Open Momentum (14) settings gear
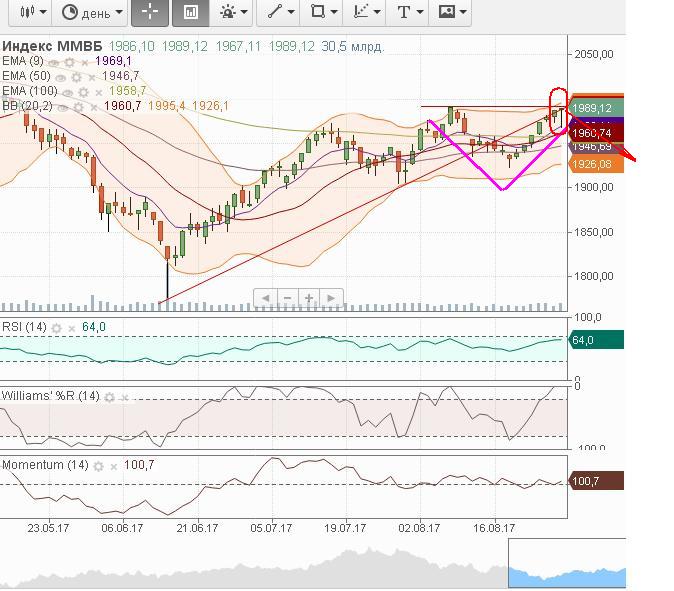The width and height of the screenshot is (674, 591). (x=98, y=467)
